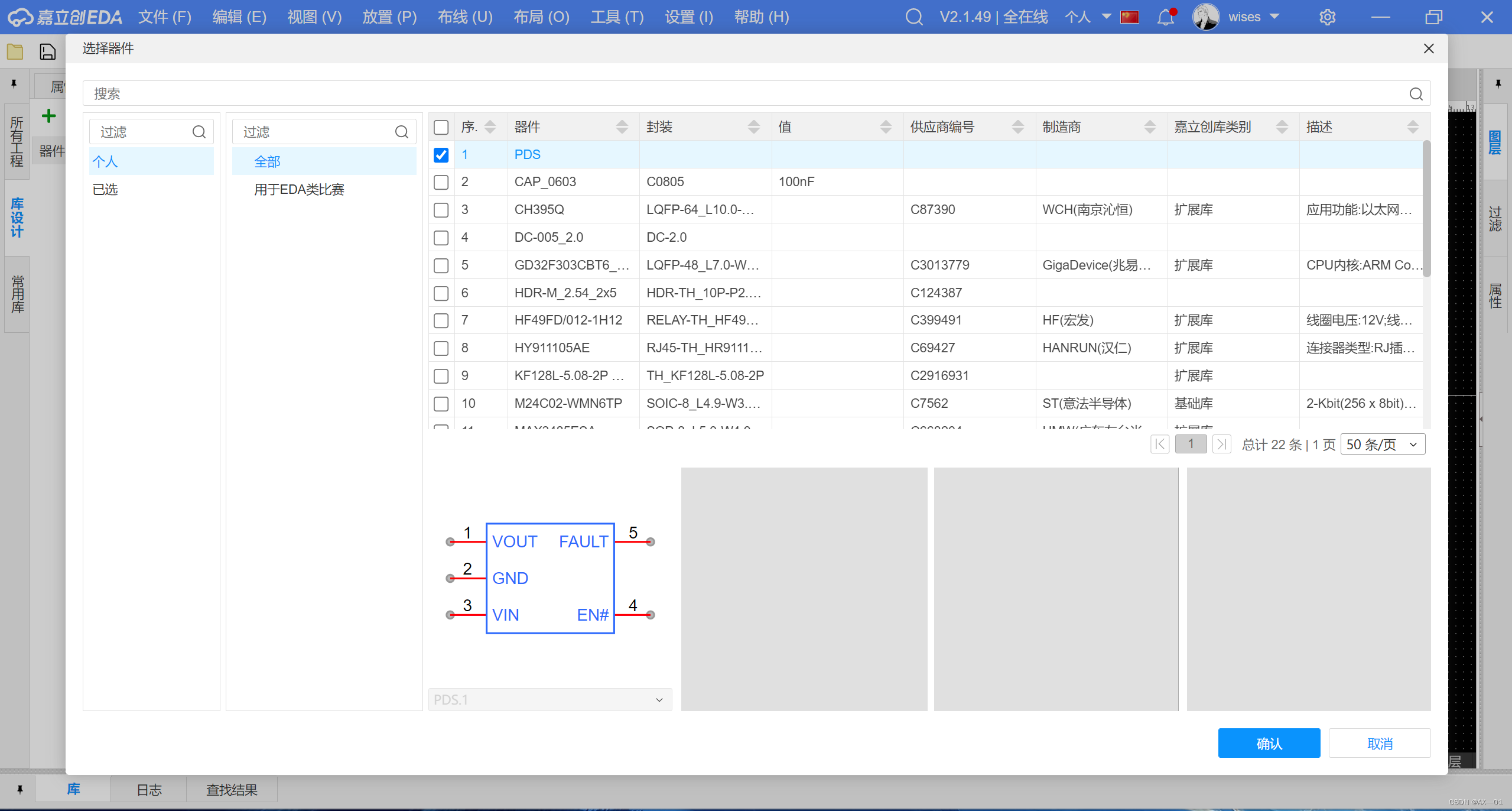The height and width of the screenshot is (811, 1512).
Task: Click the save file icon
Action: [x=47, y=52]
